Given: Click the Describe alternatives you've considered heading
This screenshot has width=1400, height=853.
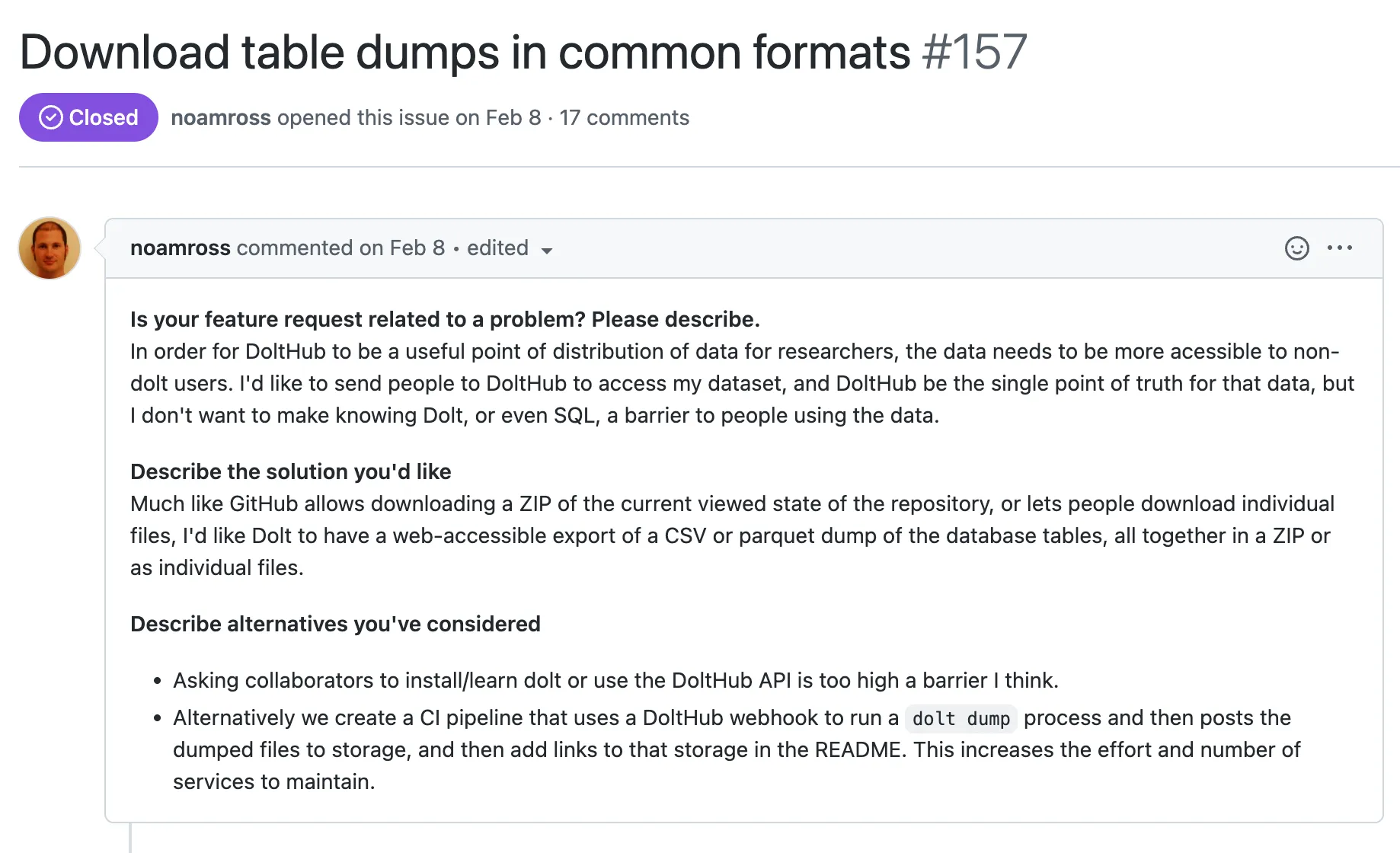Looking at the screenshot, I should (335, 624).
